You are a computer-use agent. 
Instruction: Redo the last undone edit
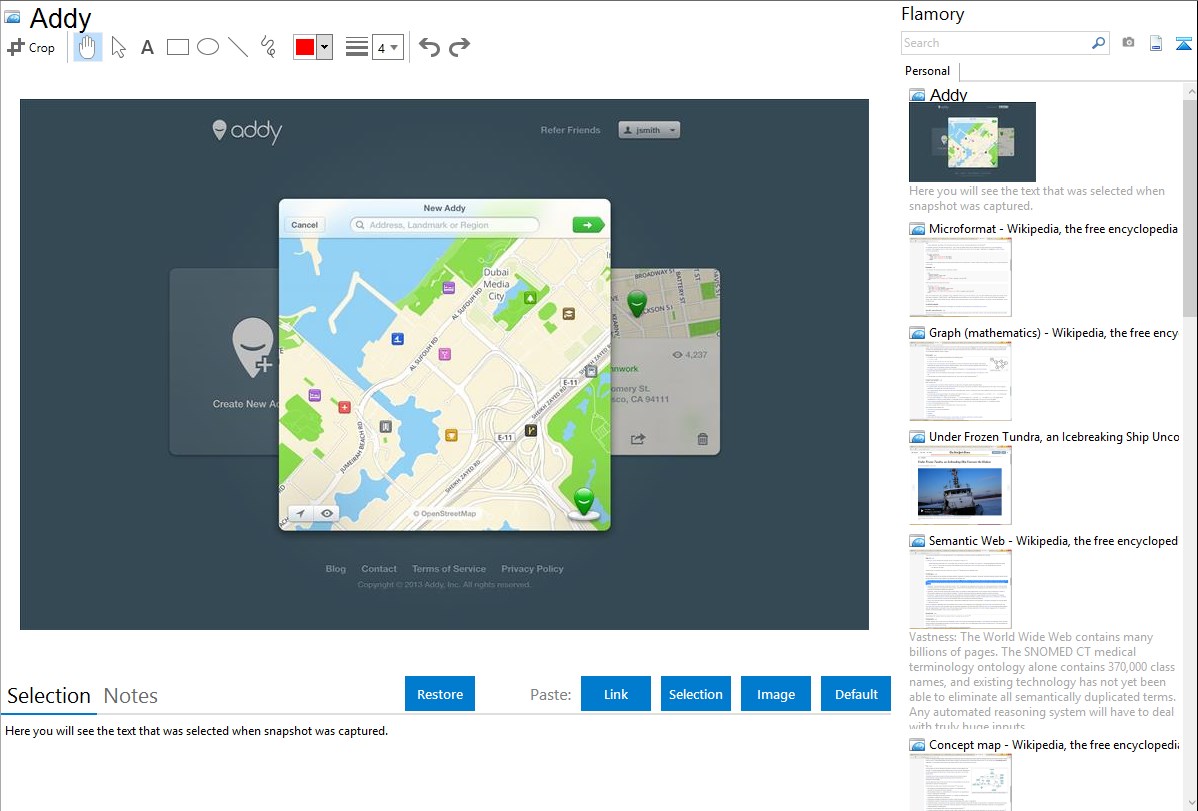coord(459,47)
